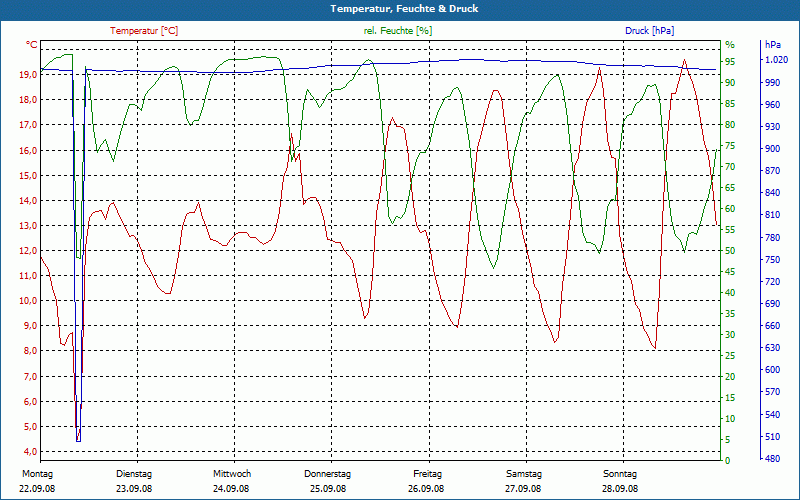Click the '25' humidity axis tick
This screenshot has width=800, height=500.
(730, 356)
